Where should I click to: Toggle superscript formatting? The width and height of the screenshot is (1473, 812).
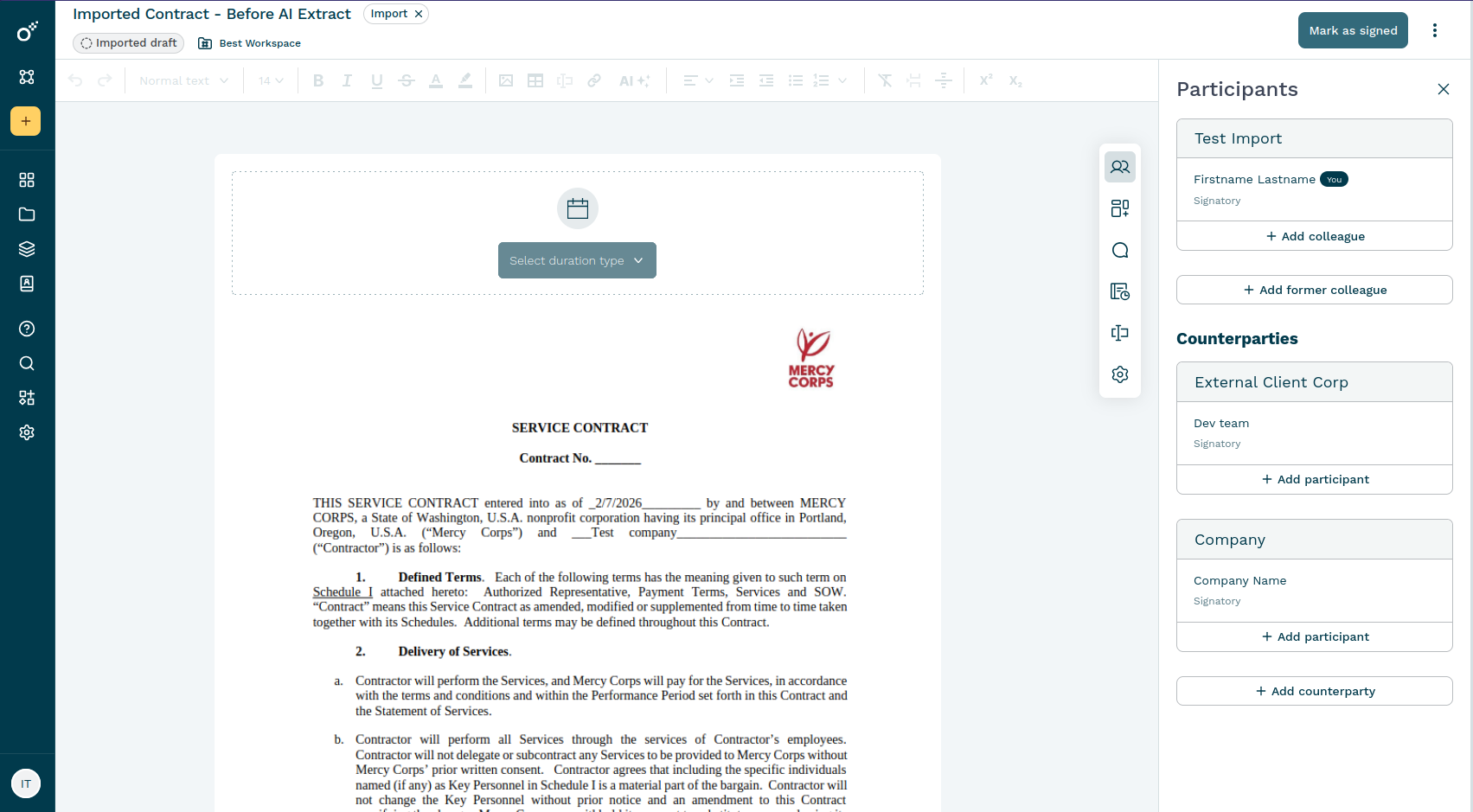(986, 80)
